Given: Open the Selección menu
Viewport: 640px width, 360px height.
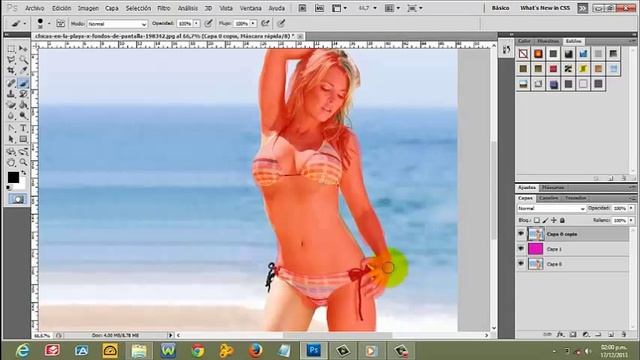Looking at the screenshot, I should pos(138,8).
